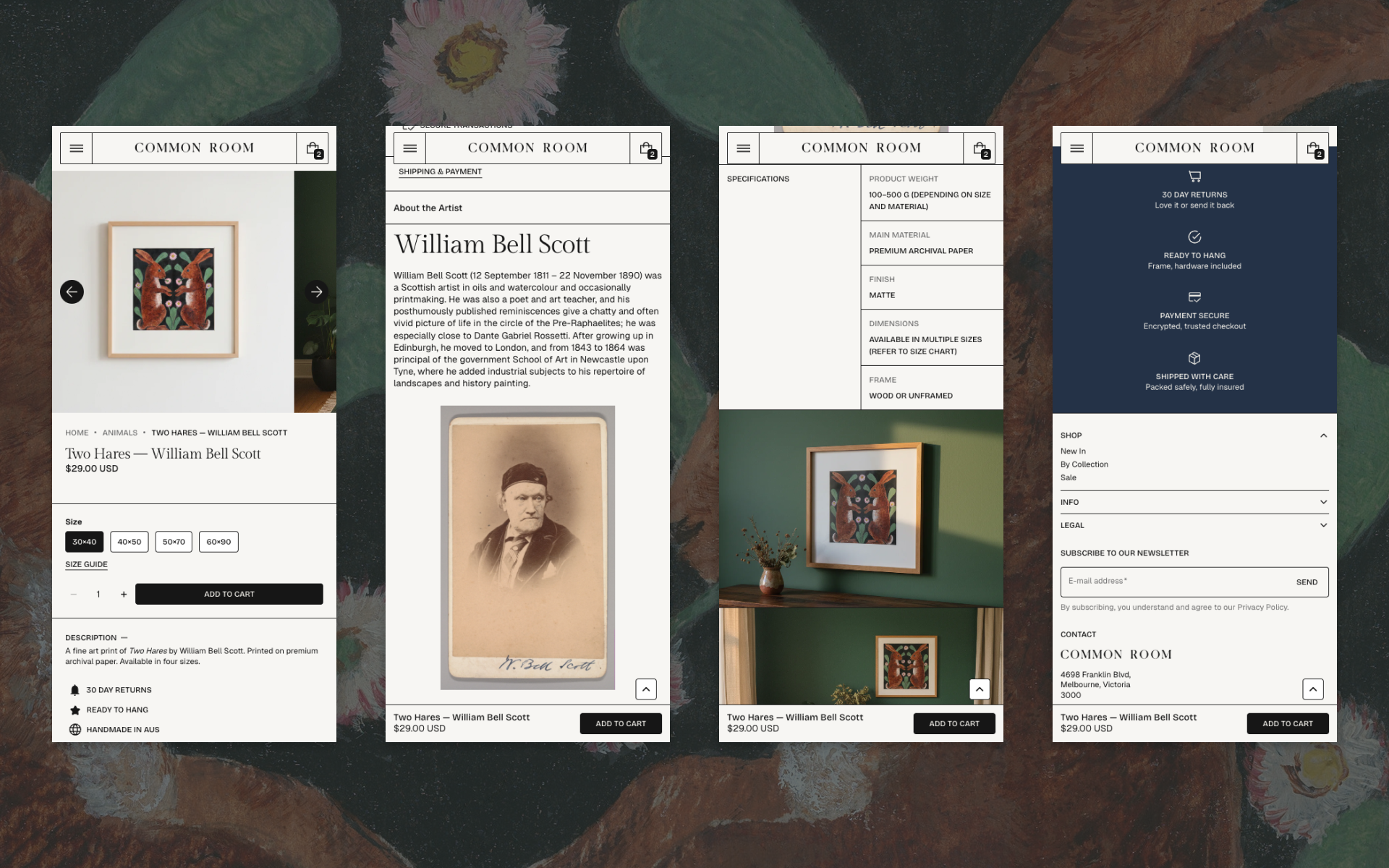Click the star icon beside Ready to Hang
This screenshot has height=868, width=1389.
click(75, 710)
